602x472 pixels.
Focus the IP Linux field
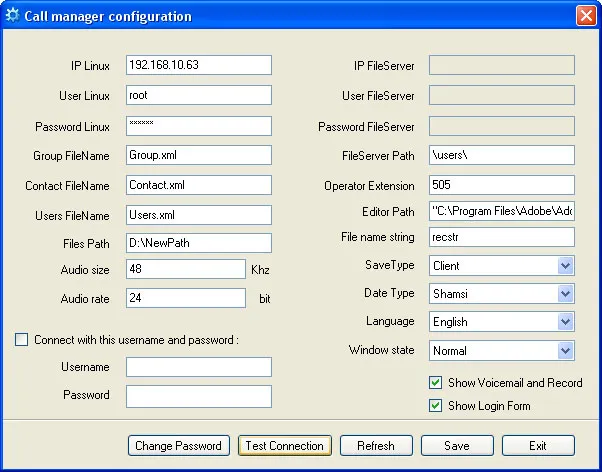[x=199, y=65]
